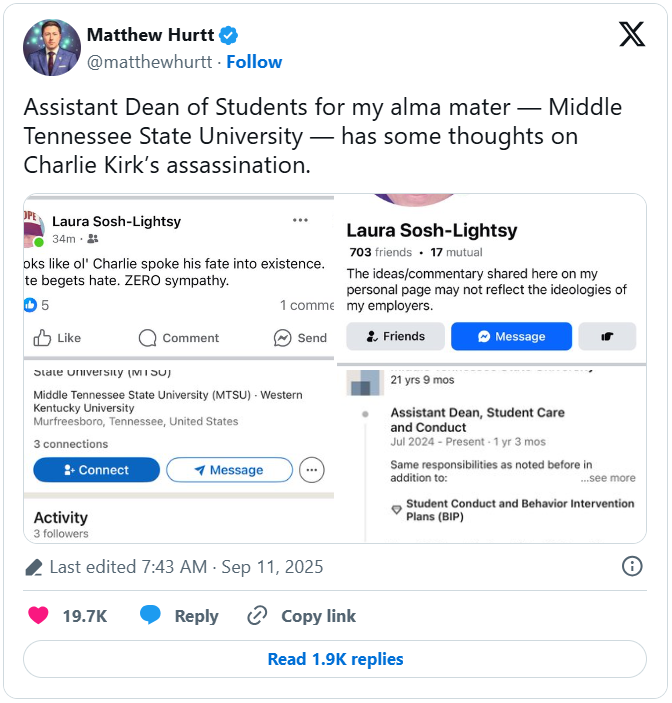This screenshot has height=703, width=672.
Task: Click the outlined LinkedIn Message button
Action: (229, 470)
